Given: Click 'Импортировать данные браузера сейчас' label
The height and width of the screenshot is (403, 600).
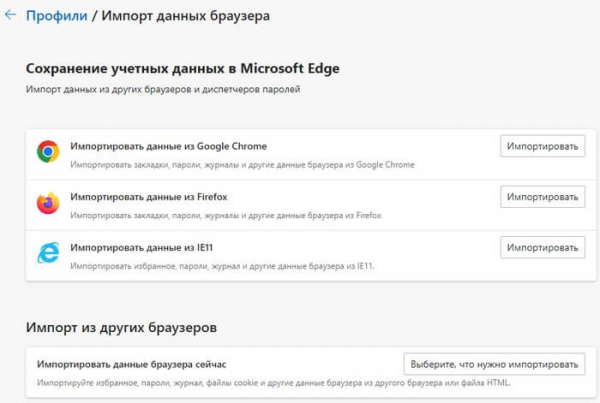Looking at the screenshot, I should tap(132, 364).
